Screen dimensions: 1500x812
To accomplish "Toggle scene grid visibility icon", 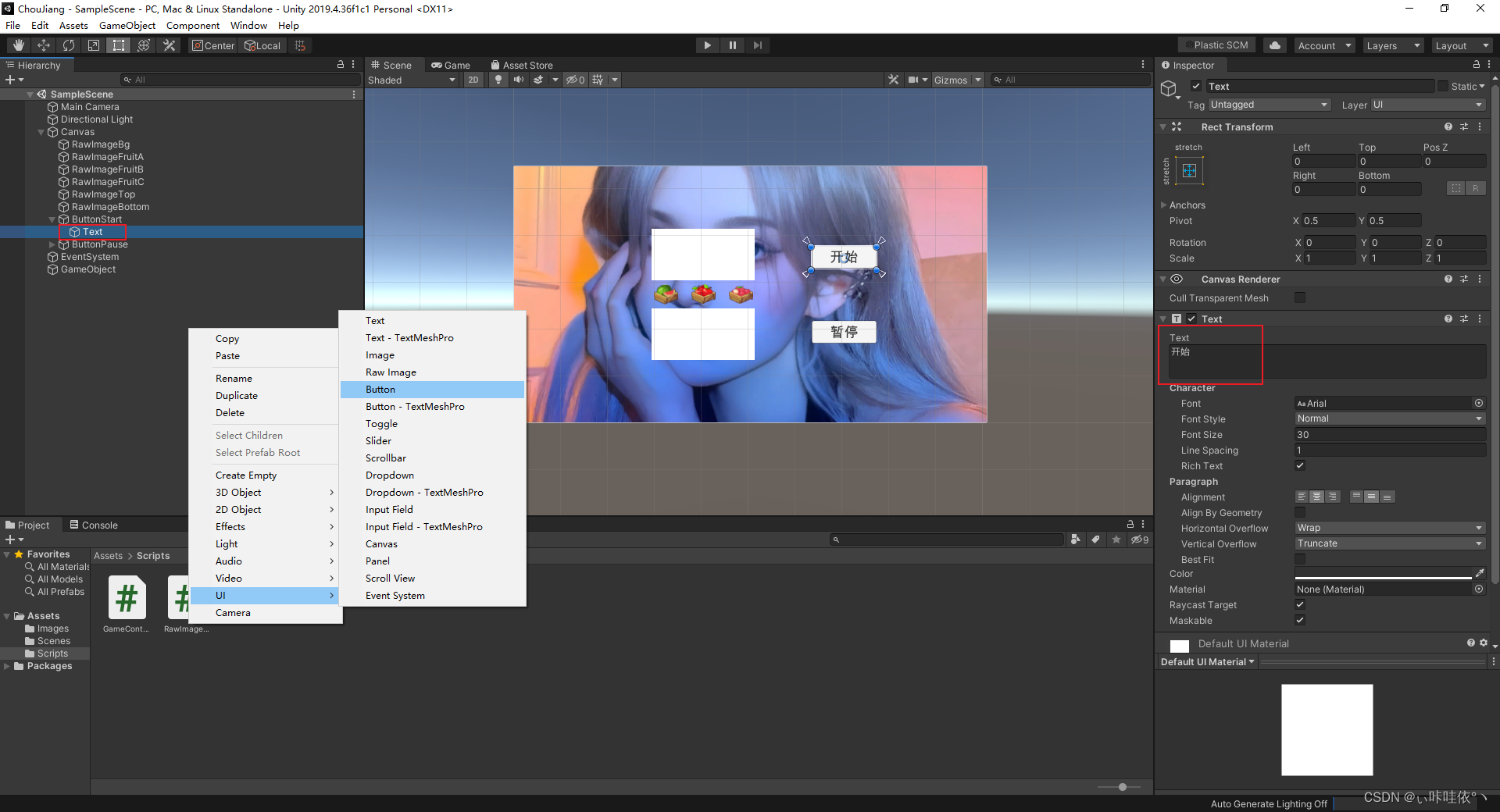I will pos(598,80).
